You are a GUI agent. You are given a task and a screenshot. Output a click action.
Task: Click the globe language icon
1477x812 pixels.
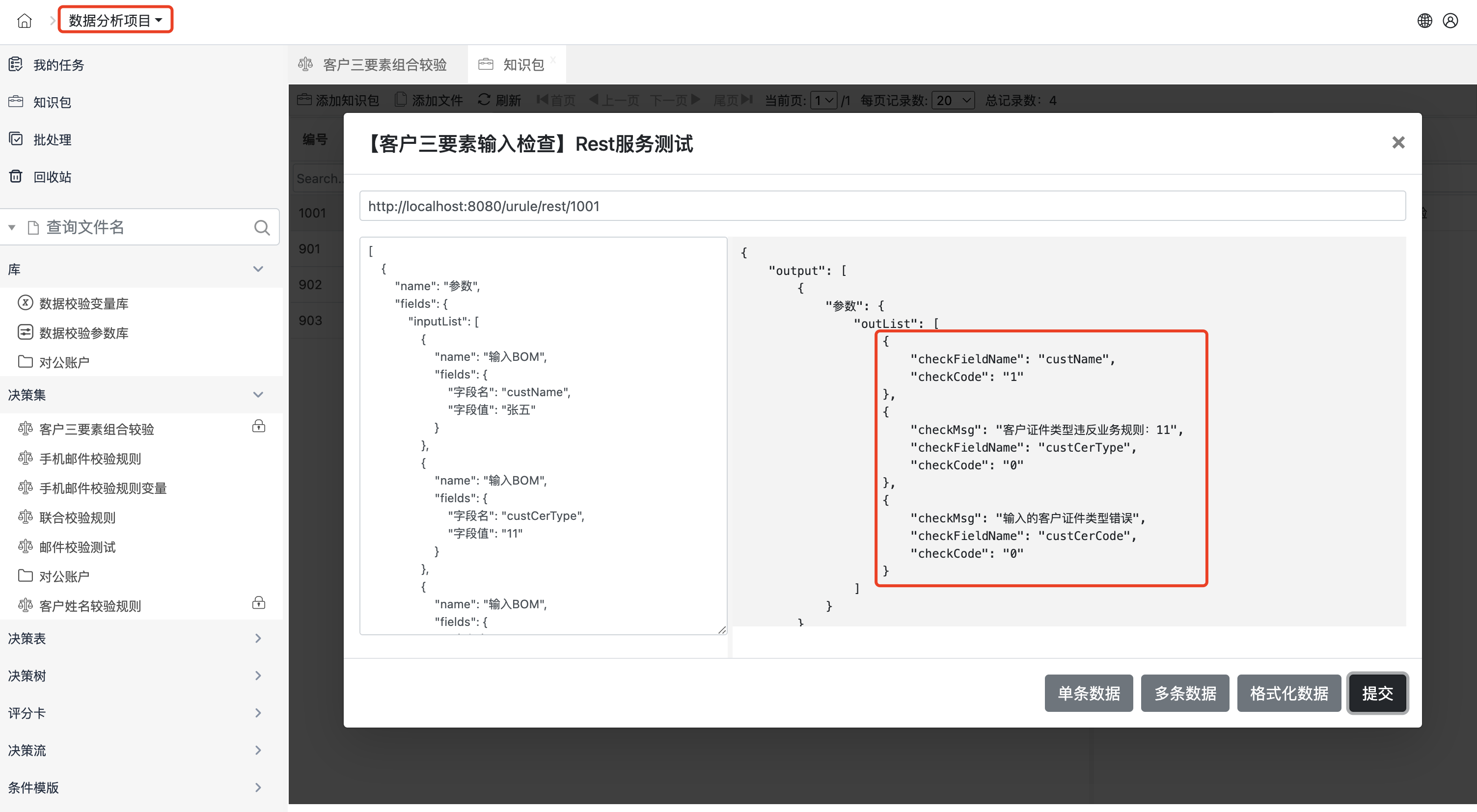coord(1425,21)
